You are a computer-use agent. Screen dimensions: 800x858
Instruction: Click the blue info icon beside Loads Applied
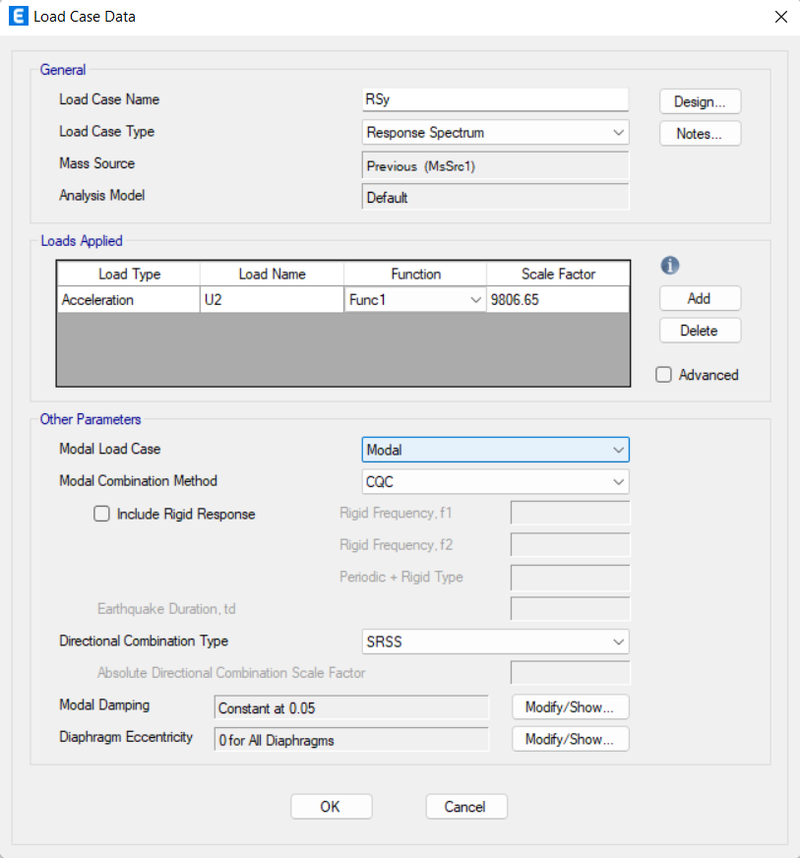coord(670,265)
